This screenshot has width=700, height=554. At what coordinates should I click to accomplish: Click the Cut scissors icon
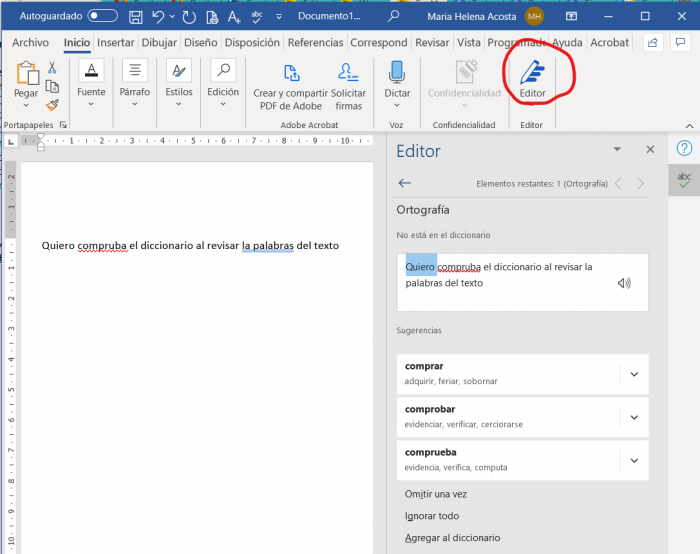pyautogui.click(x=52, y=67)
